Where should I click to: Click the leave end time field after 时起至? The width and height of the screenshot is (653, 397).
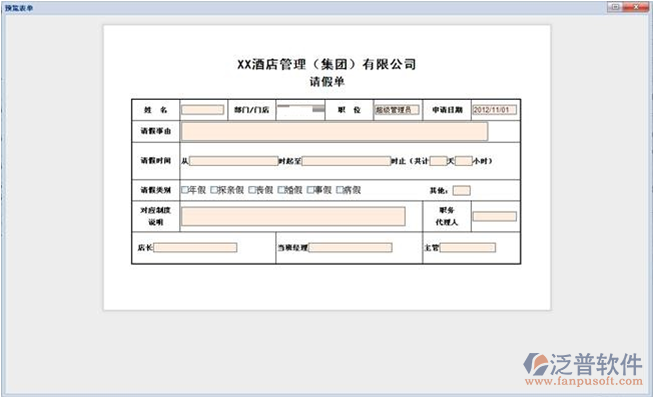pyautogui.click(x=346, y=161)
